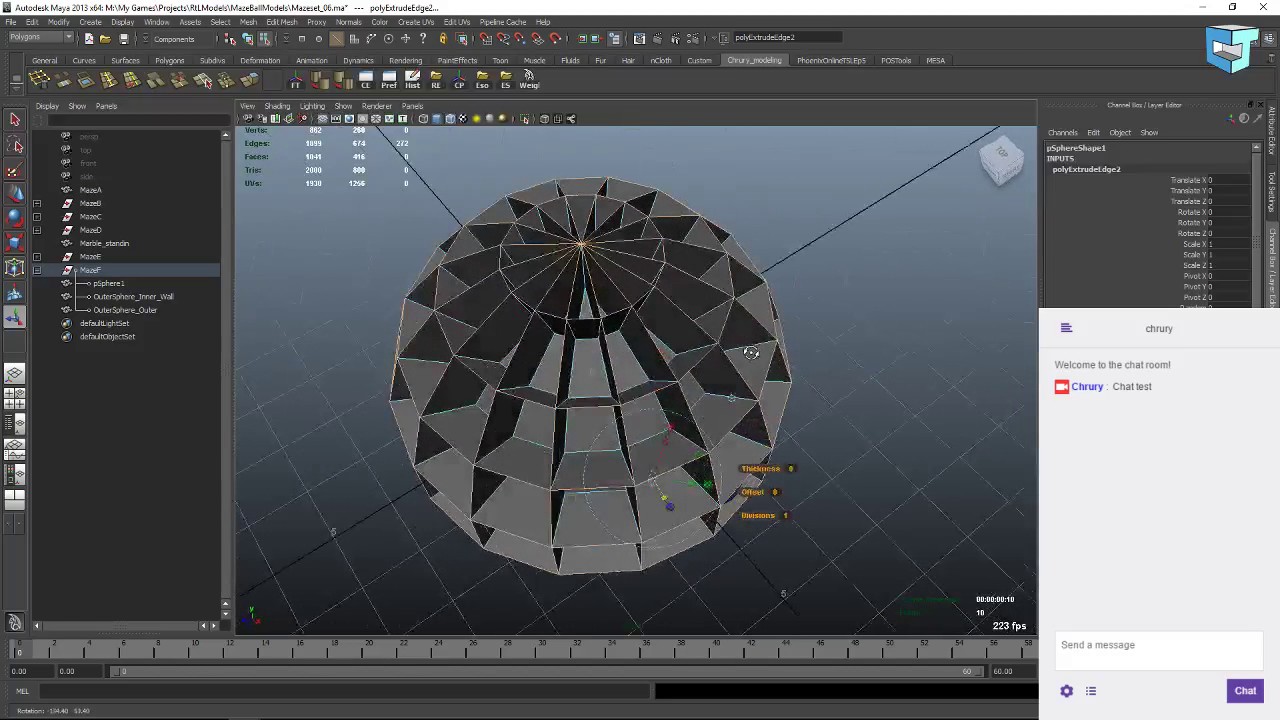The width and height of the screenshot is (1280, 720).
Task: Toggle select by component type icon
Action: [264, 39]
